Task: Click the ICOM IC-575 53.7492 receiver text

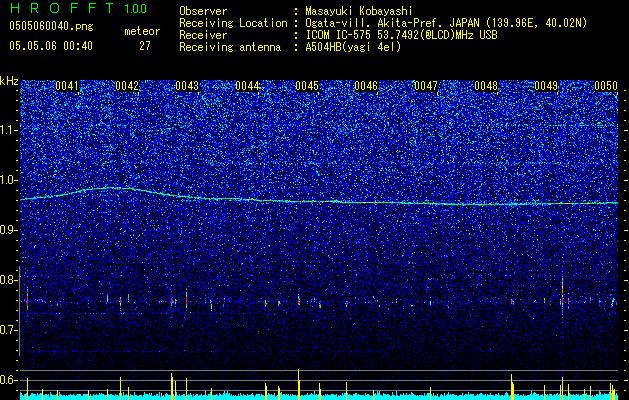Action: tap(401, 35)
